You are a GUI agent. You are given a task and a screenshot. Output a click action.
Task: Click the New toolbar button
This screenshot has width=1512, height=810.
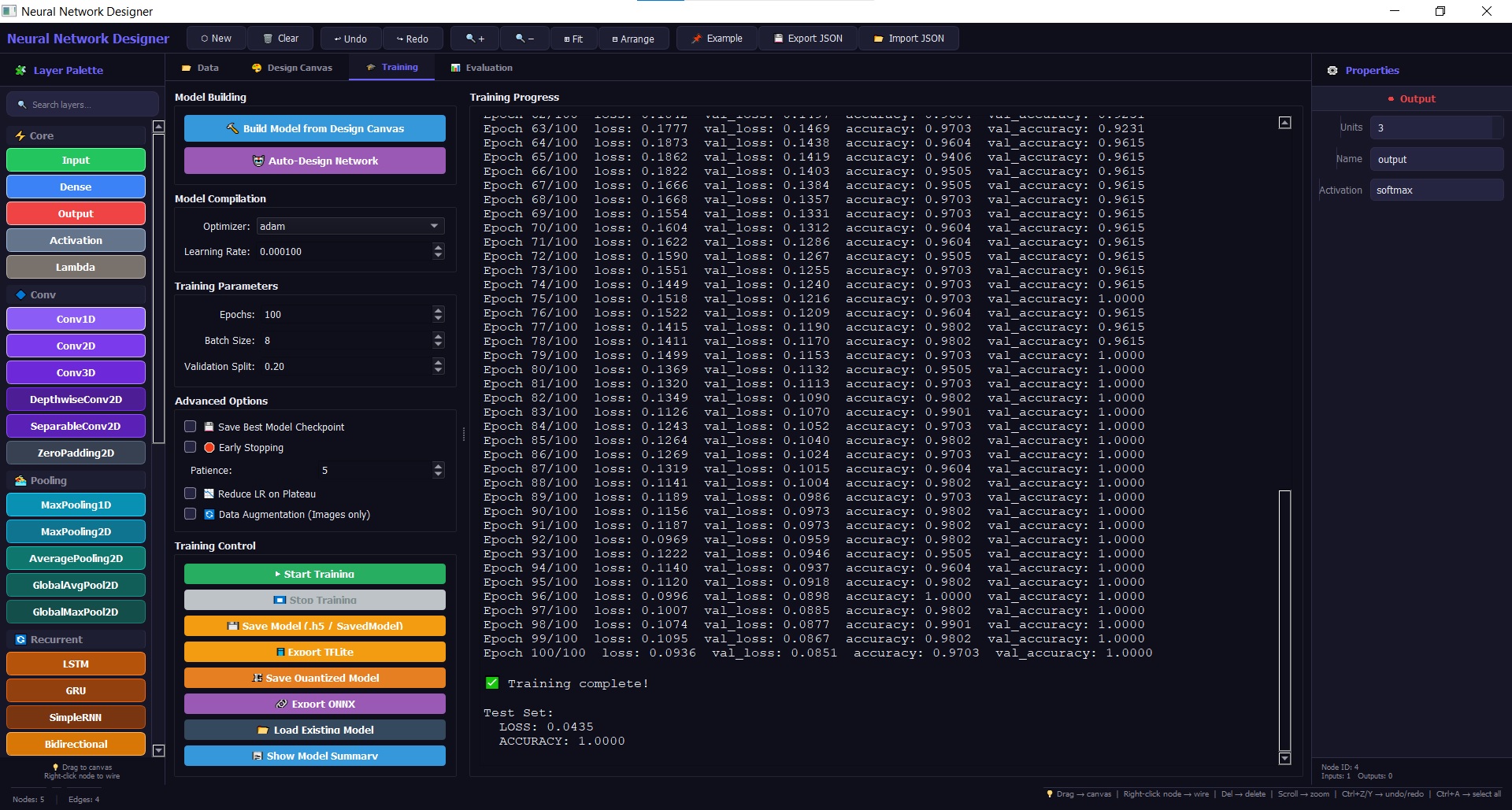pos(216,39)
